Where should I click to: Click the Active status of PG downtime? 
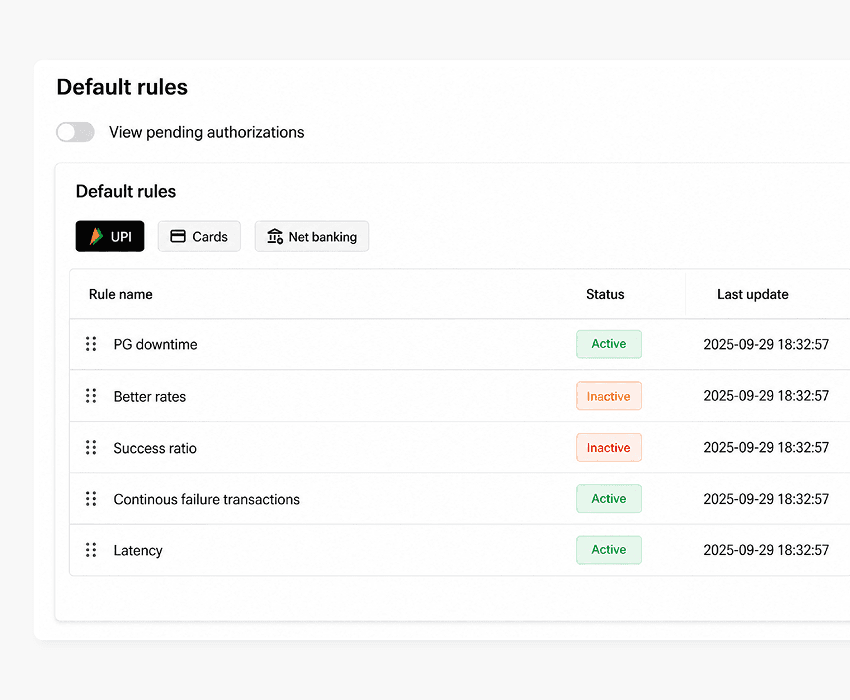pyautogui.click(x=609, y=344)
